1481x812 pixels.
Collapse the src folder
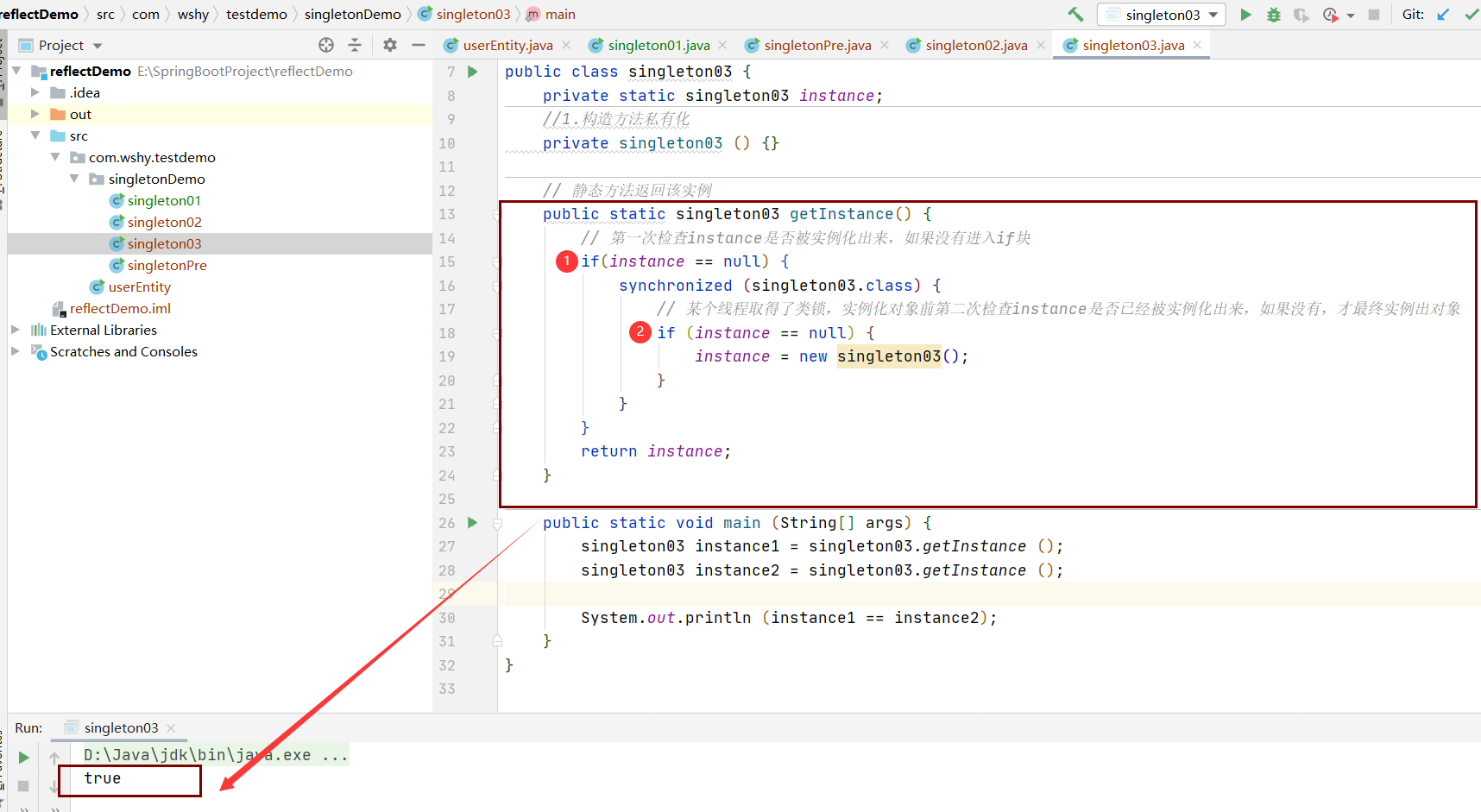tap(35, 135)
